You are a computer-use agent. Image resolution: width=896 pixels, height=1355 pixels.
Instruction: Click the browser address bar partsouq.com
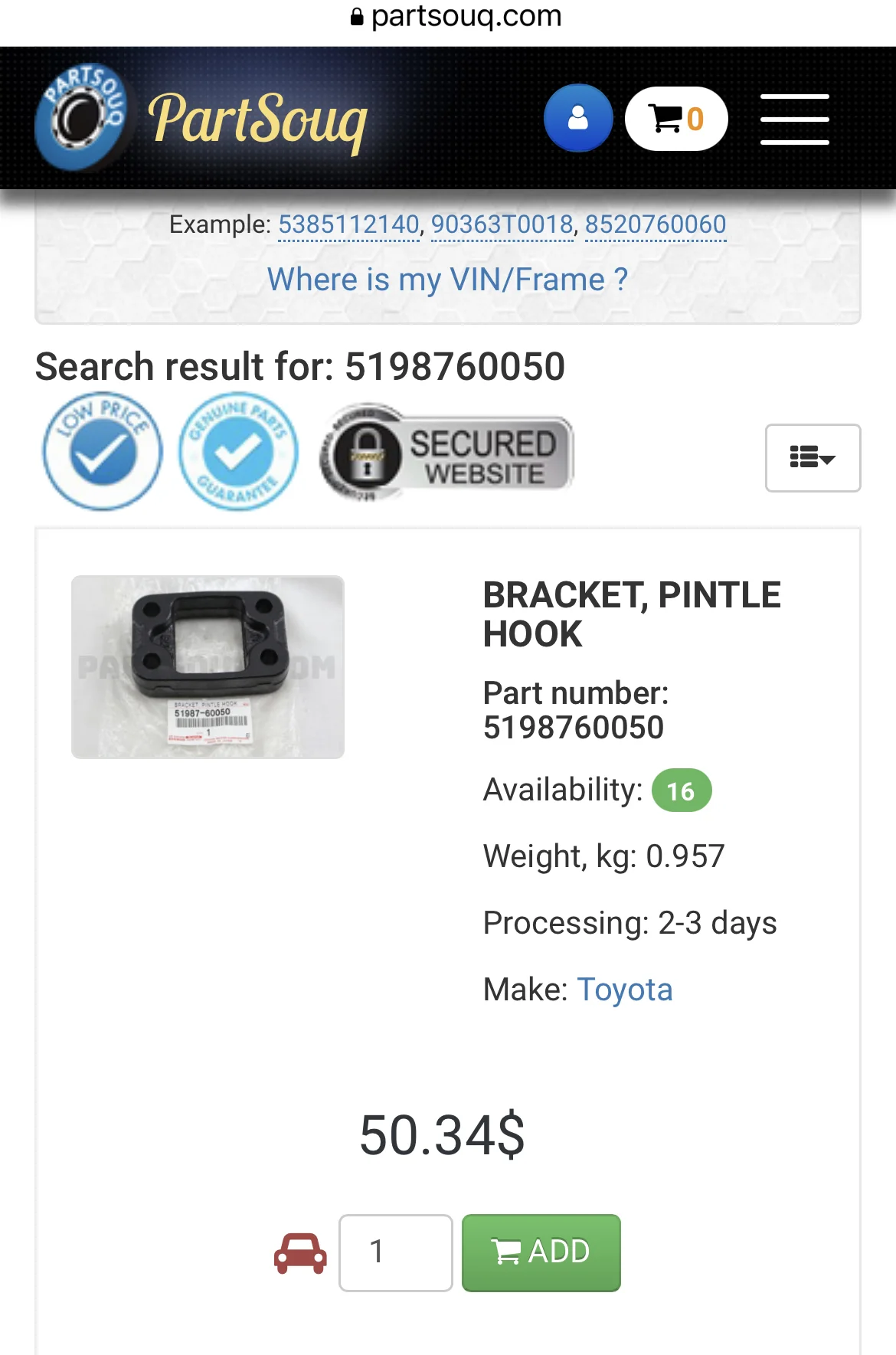click(456, 16)
